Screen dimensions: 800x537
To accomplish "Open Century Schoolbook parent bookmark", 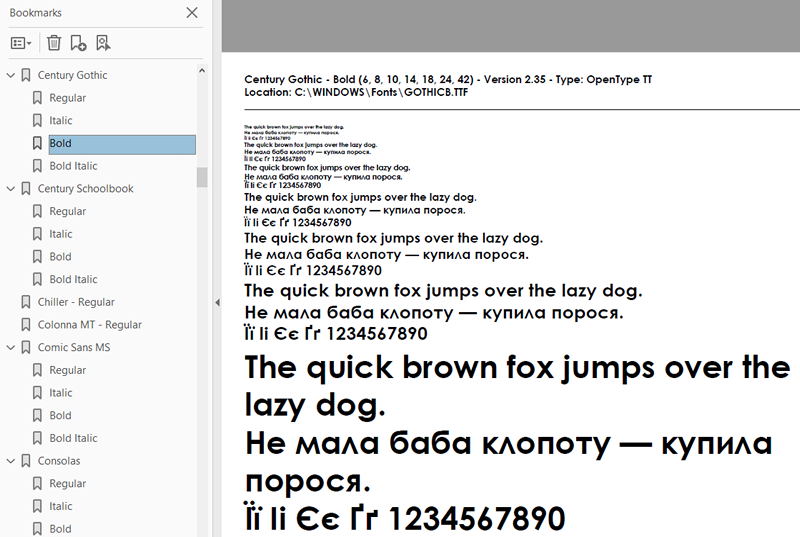I will point(85,189).
